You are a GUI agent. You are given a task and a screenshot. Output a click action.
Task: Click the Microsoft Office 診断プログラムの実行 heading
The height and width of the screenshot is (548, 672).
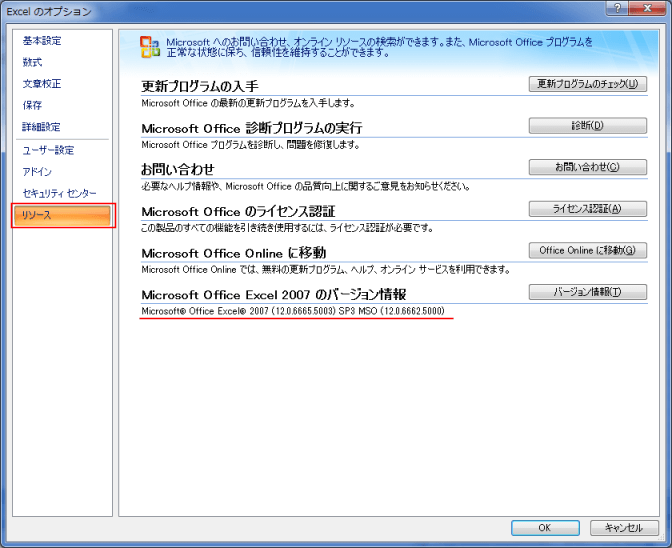point(252,128)
